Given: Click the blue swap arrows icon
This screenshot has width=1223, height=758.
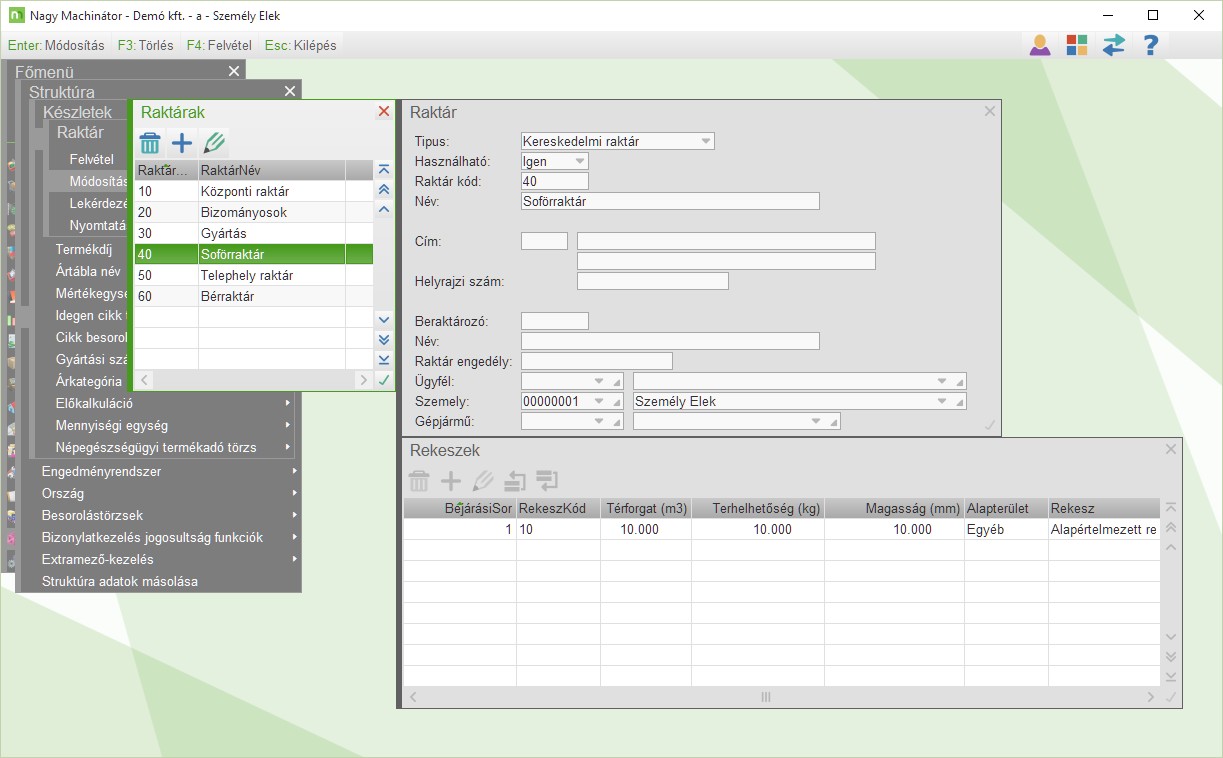Looking at the screenshot, I should coord(1114,45).
